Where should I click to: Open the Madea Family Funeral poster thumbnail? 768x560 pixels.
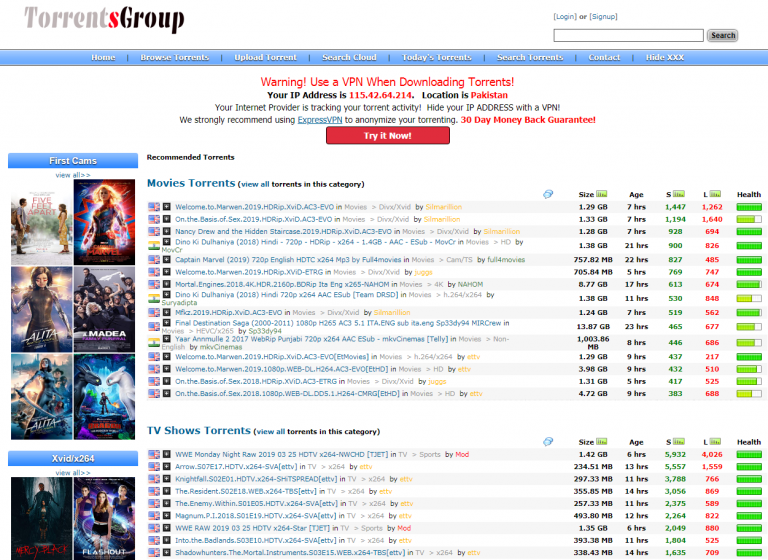click(104, 309)
